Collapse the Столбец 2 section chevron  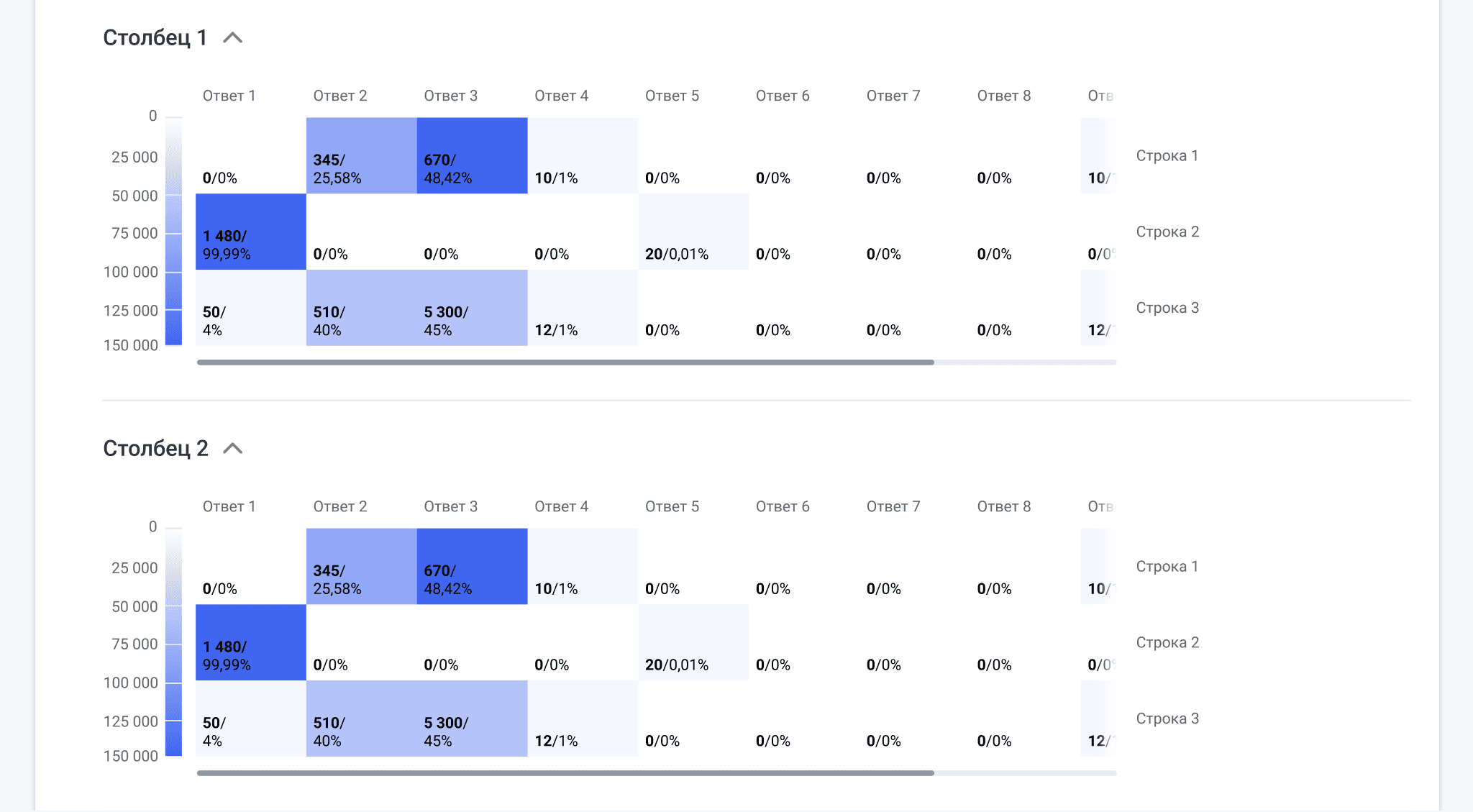[x=232, y=449]
